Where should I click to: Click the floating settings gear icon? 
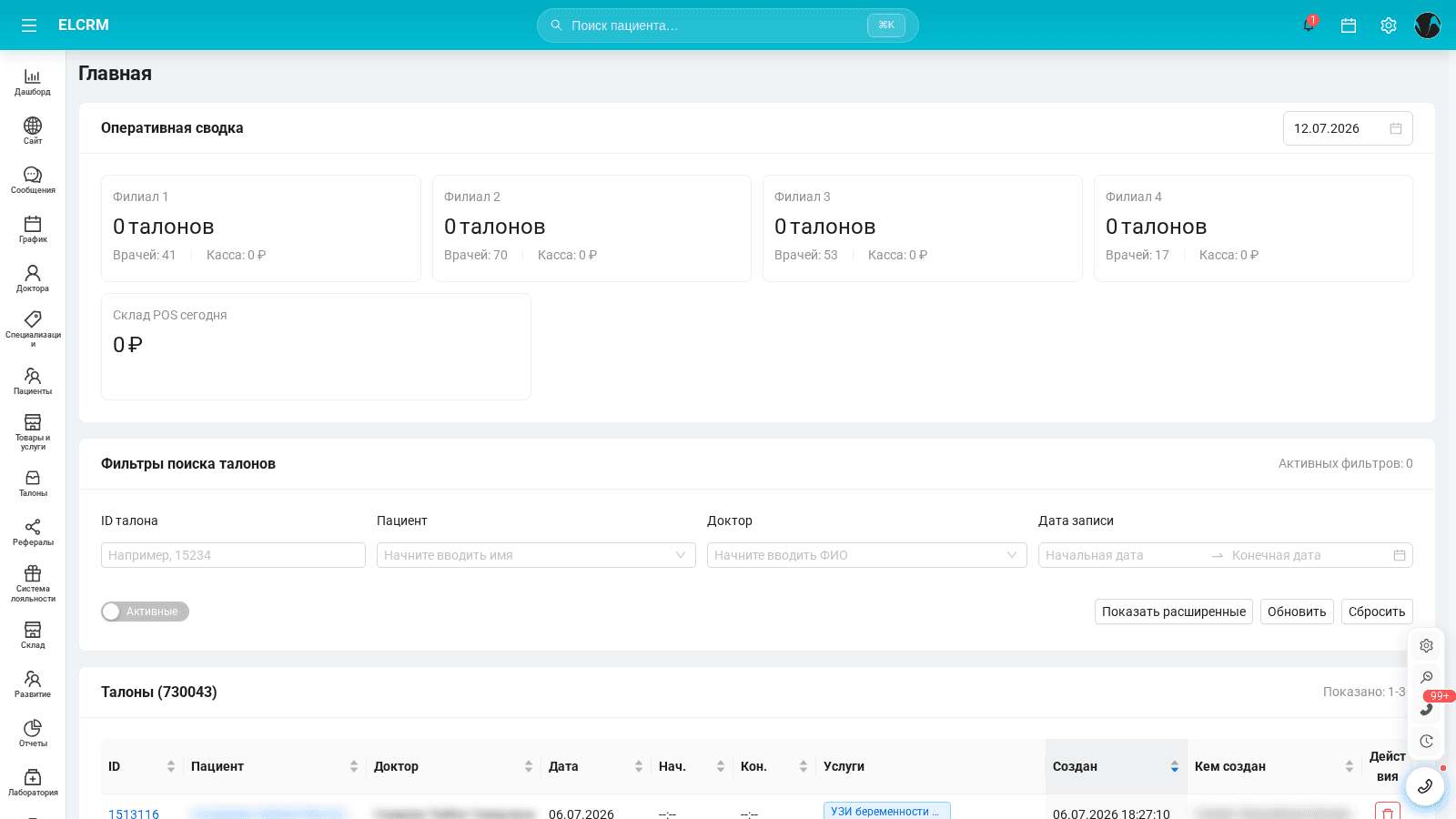point(1426,645)
